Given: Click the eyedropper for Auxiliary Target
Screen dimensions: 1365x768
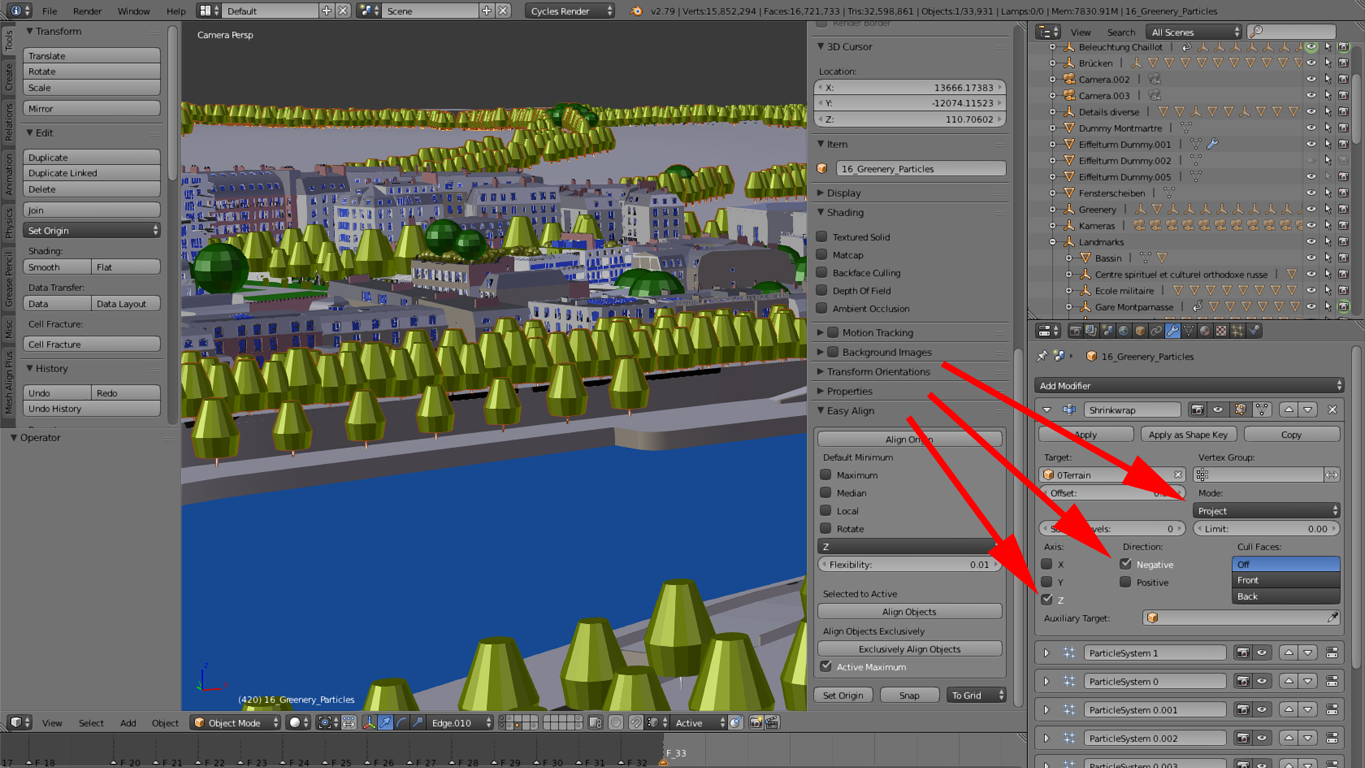Looking at the screenshot, I should point(1332,618).
